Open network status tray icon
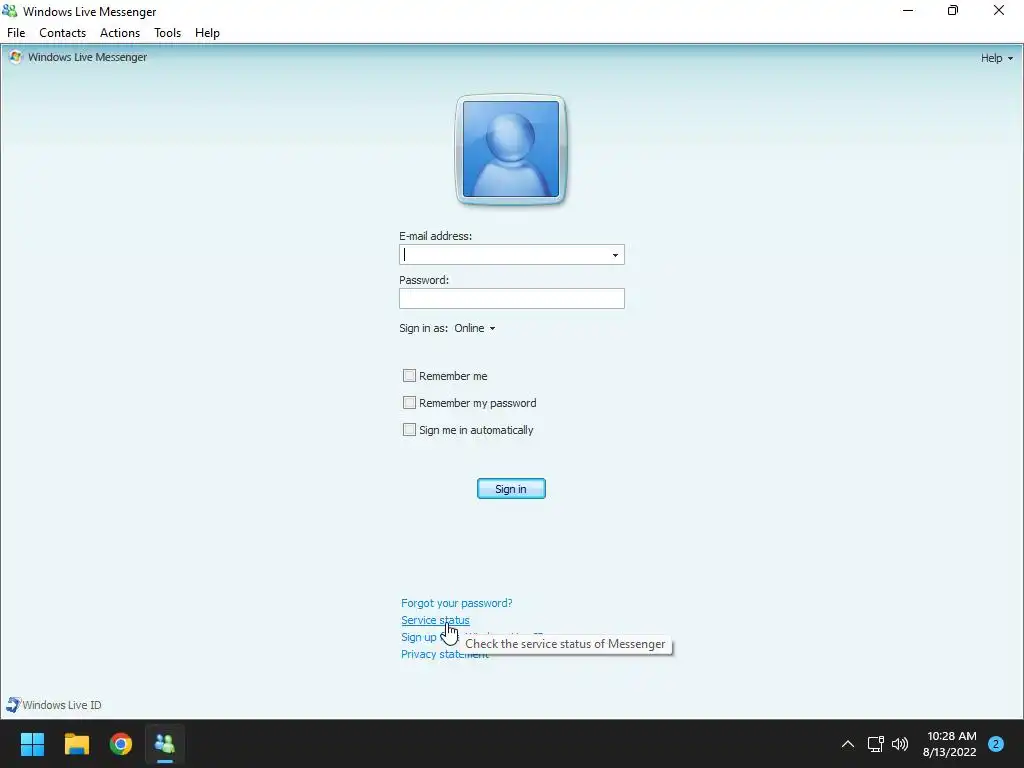The width and height of the screenshot is (1024, 768). [876, 744]
